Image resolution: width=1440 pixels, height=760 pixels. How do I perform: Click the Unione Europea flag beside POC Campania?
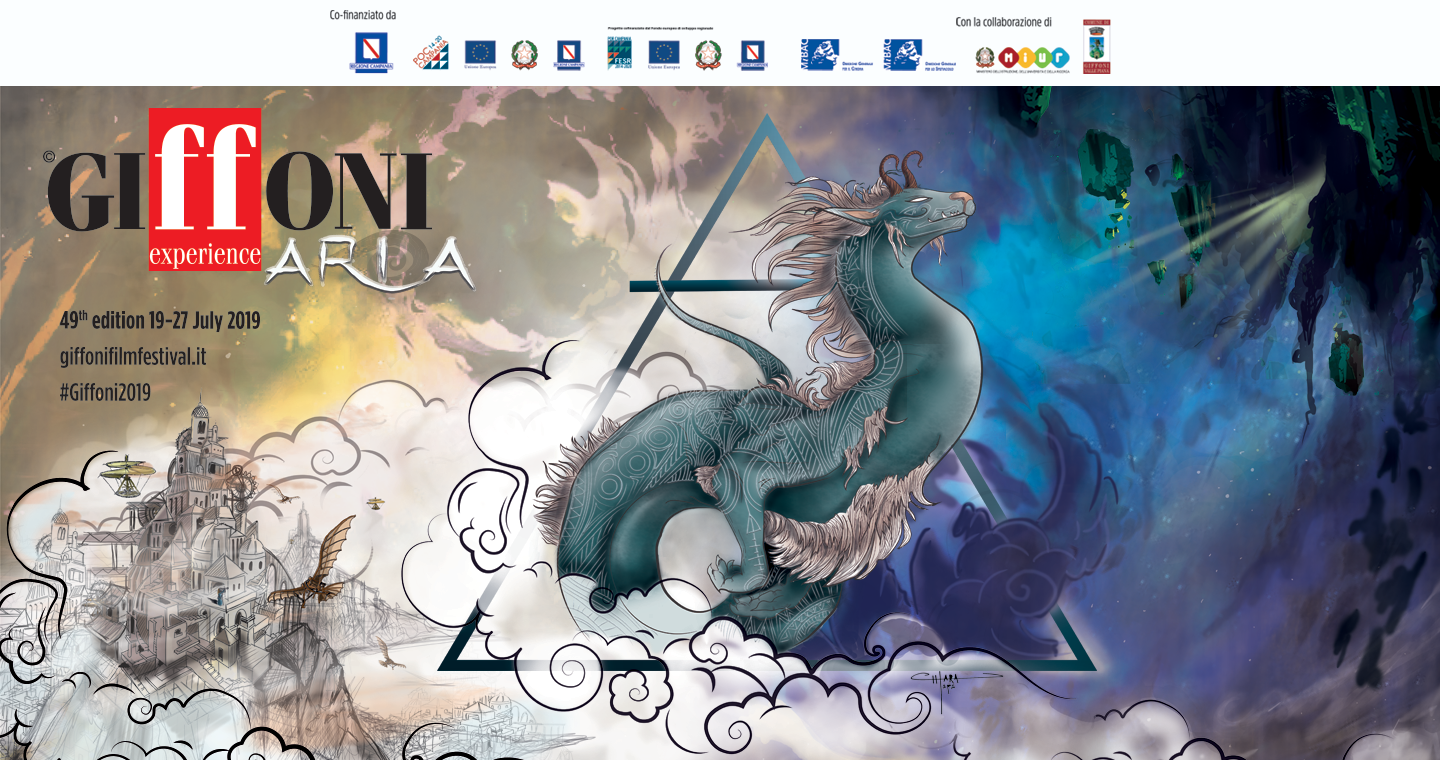pyautogui.click(x=480, y=54)
